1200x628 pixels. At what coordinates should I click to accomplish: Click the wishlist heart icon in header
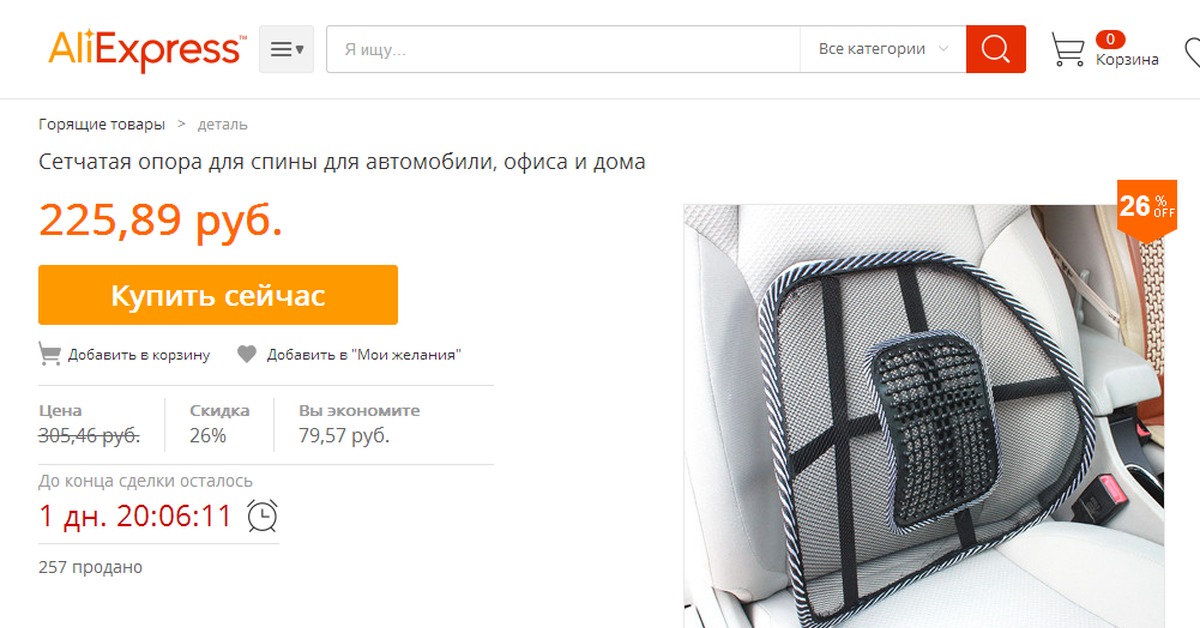click(1192, 50)
